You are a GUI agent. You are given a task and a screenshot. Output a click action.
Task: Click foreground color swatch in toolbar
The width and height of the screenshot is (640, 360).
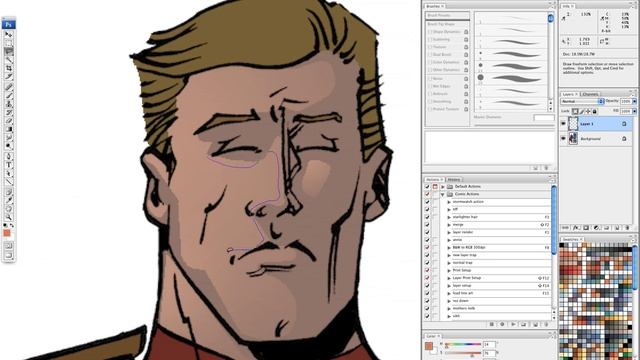[x=7, y=233]
